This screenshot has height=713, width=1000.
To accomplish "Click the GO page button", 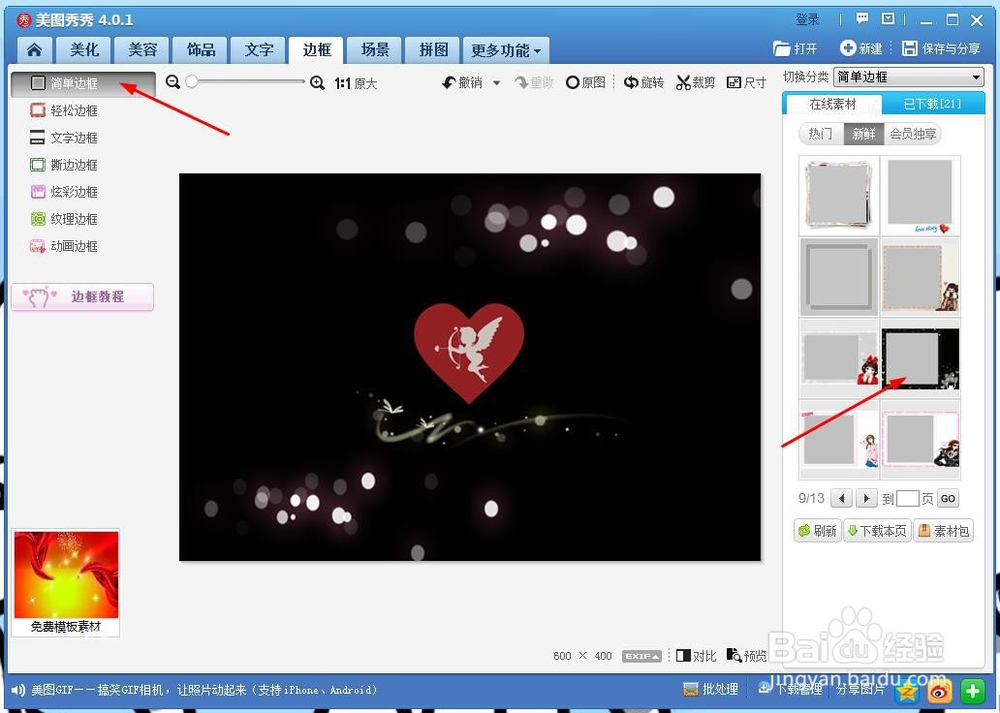I will click(948, 498).
